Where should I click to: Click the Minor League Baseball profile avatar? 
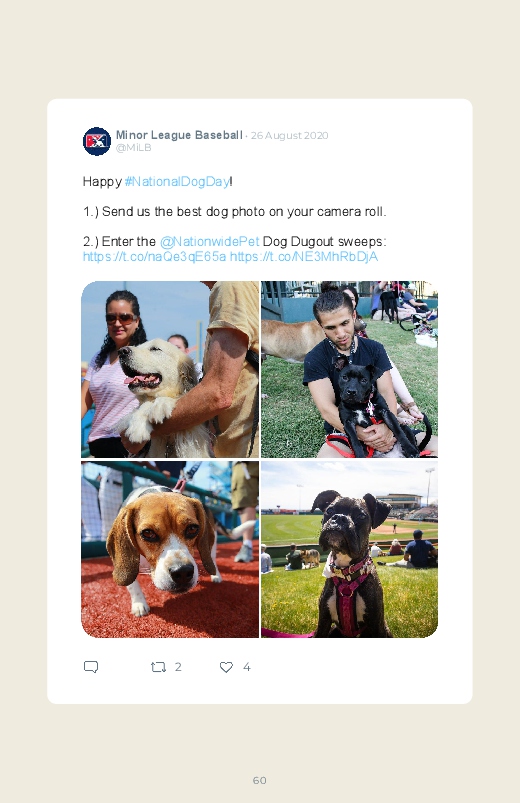pyautogui.click(x=97, y=141)
